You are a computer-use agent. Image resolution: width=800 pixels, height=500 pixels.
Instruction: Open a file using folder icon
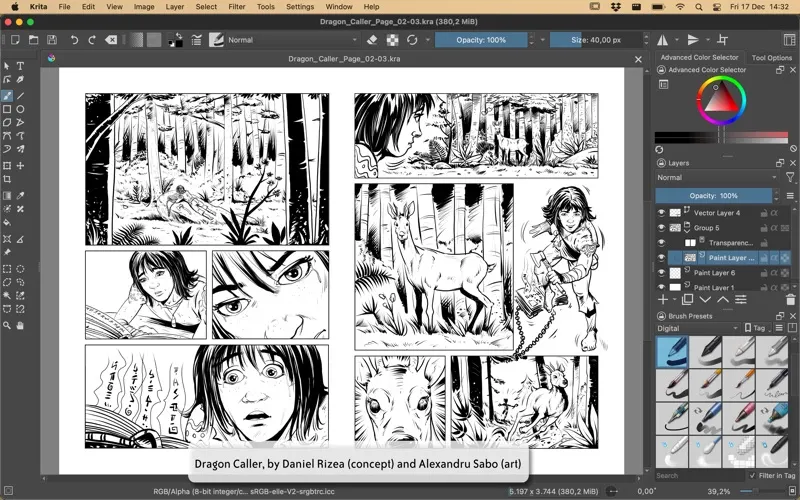pyautogui.click(x=34, y=40)
